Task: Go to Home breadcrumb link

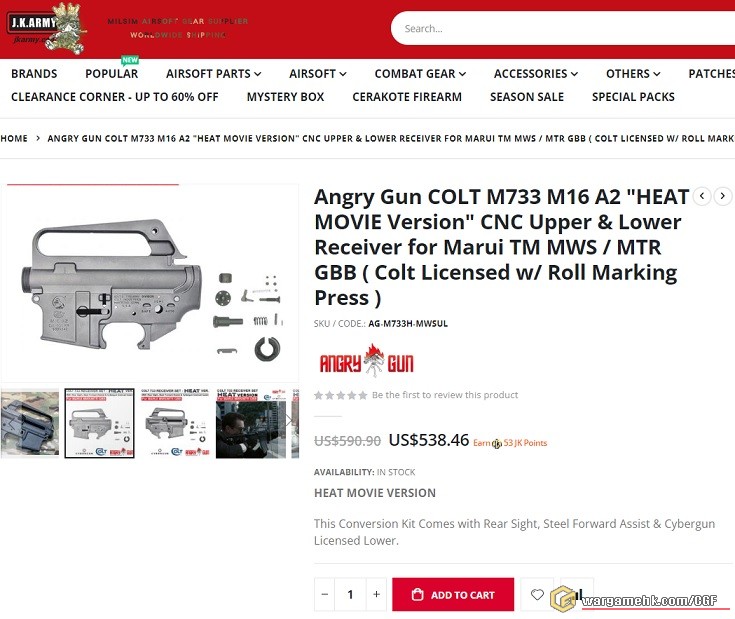Action: pyautogui.click(x=14, y=139)
